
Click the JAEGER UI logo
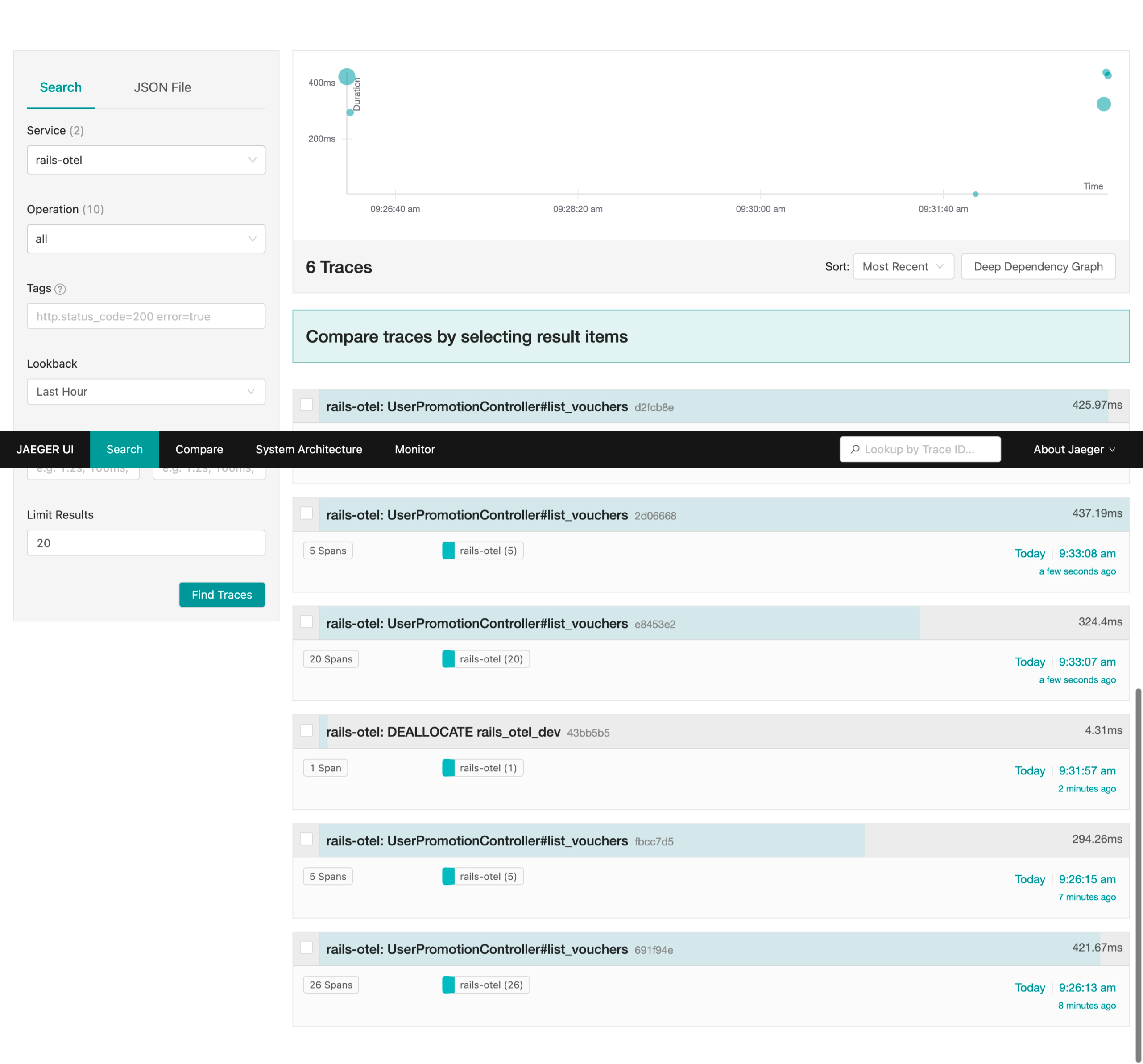click(45, 449)
